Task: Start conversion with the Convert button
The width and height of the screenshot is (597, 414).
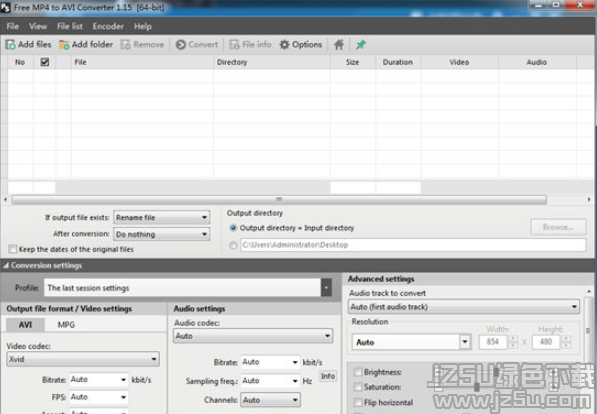Action: pyautogui.click(x=197, y=45)
